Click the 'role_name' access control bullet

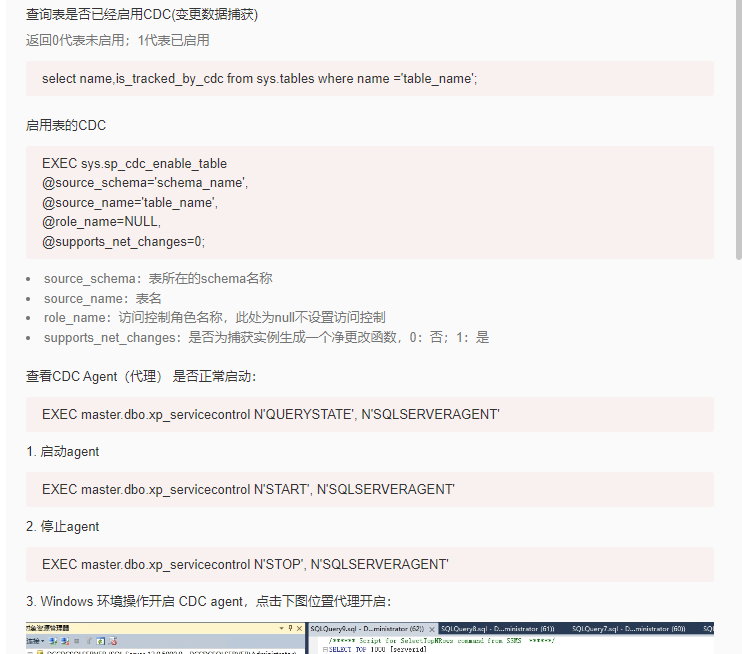coord(214,318)
